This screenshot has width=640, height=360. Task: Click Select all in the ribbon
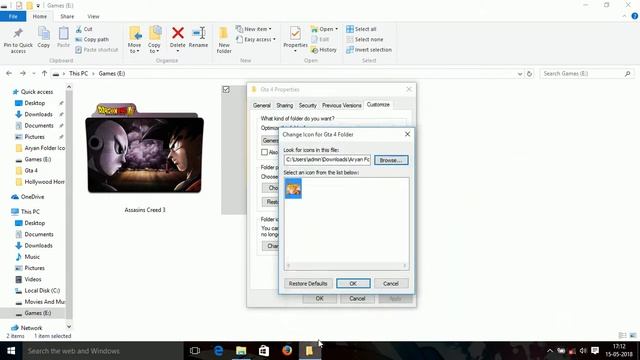click(361, 29)
